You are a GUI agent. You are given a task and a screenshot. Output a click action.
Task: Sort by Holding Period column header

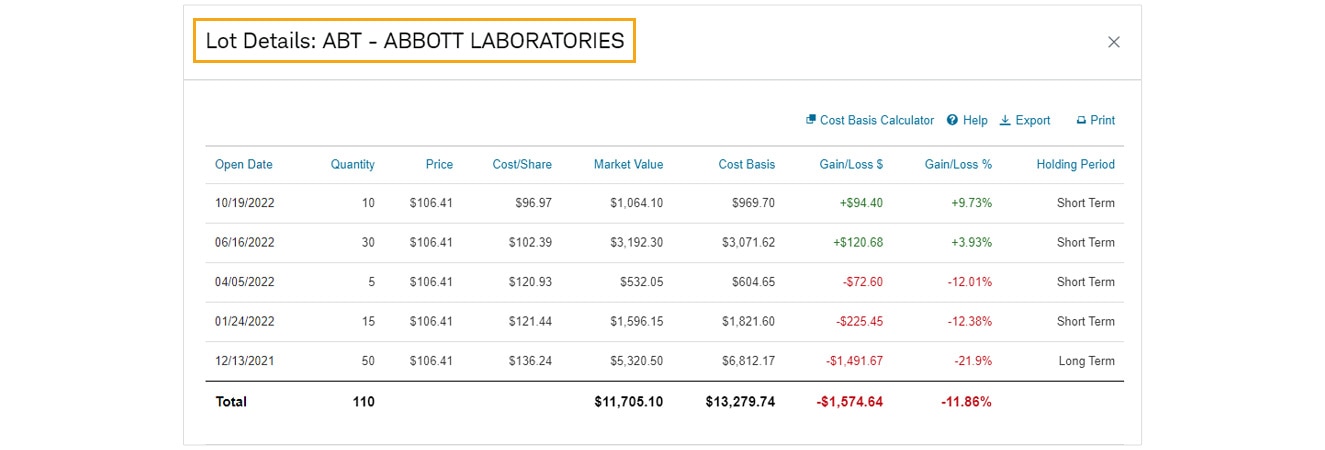pos(1075,165)
